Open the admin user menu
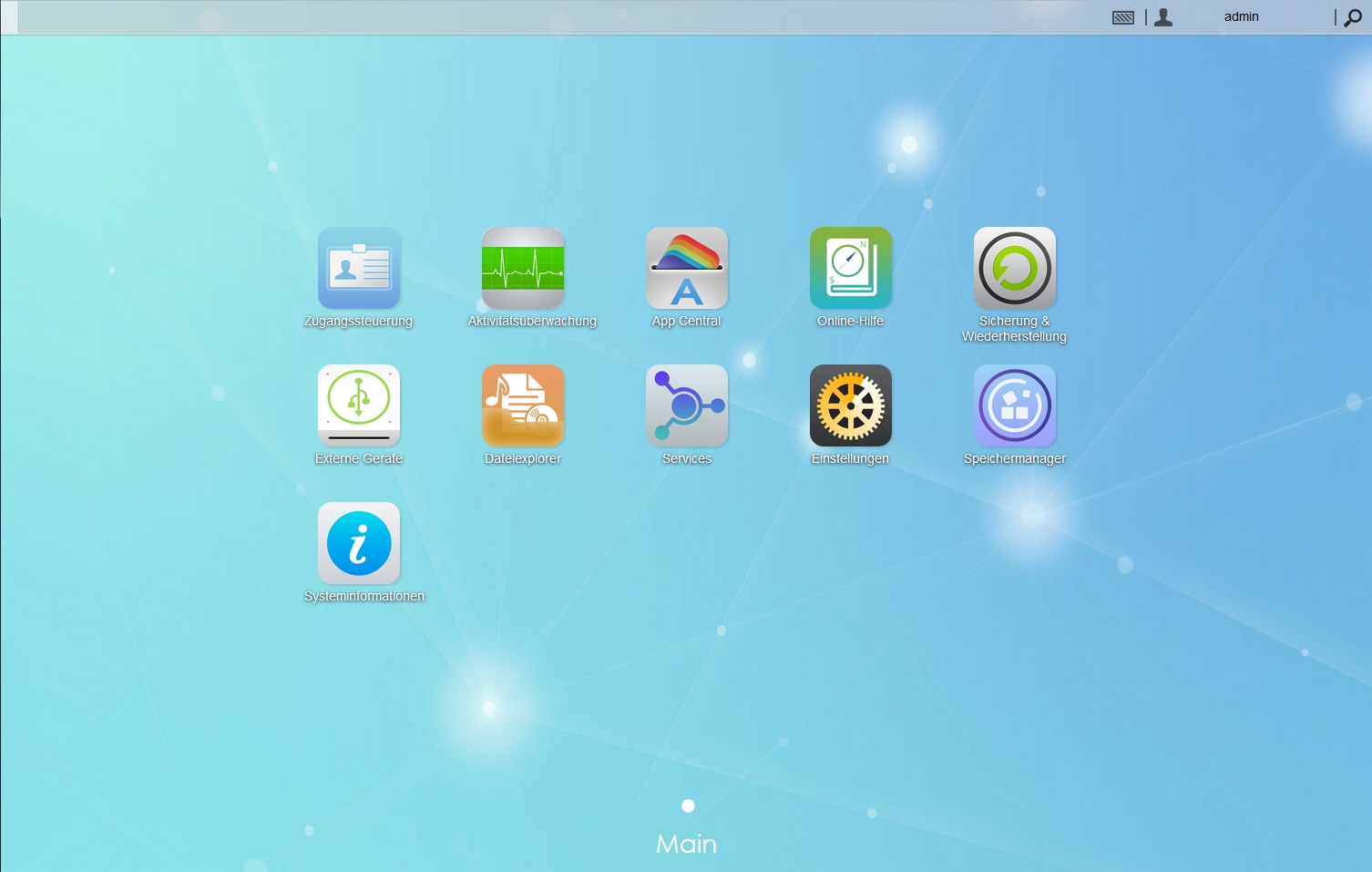 click(1241, 16)
